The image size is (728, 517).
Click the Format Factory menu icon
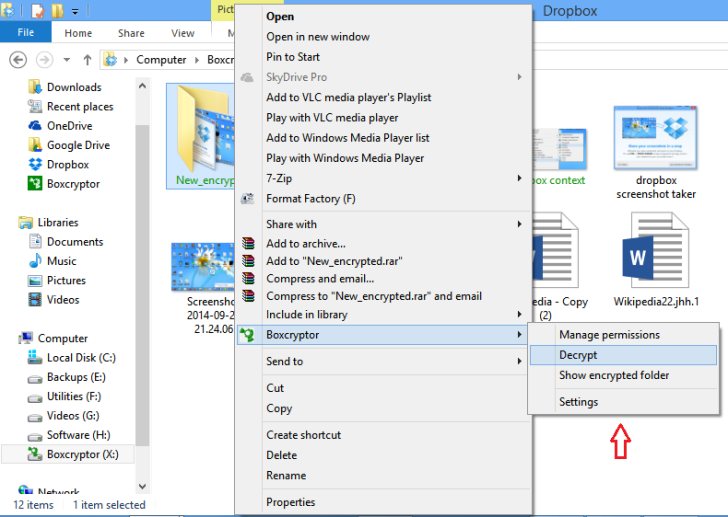click(x=248, y=199)
